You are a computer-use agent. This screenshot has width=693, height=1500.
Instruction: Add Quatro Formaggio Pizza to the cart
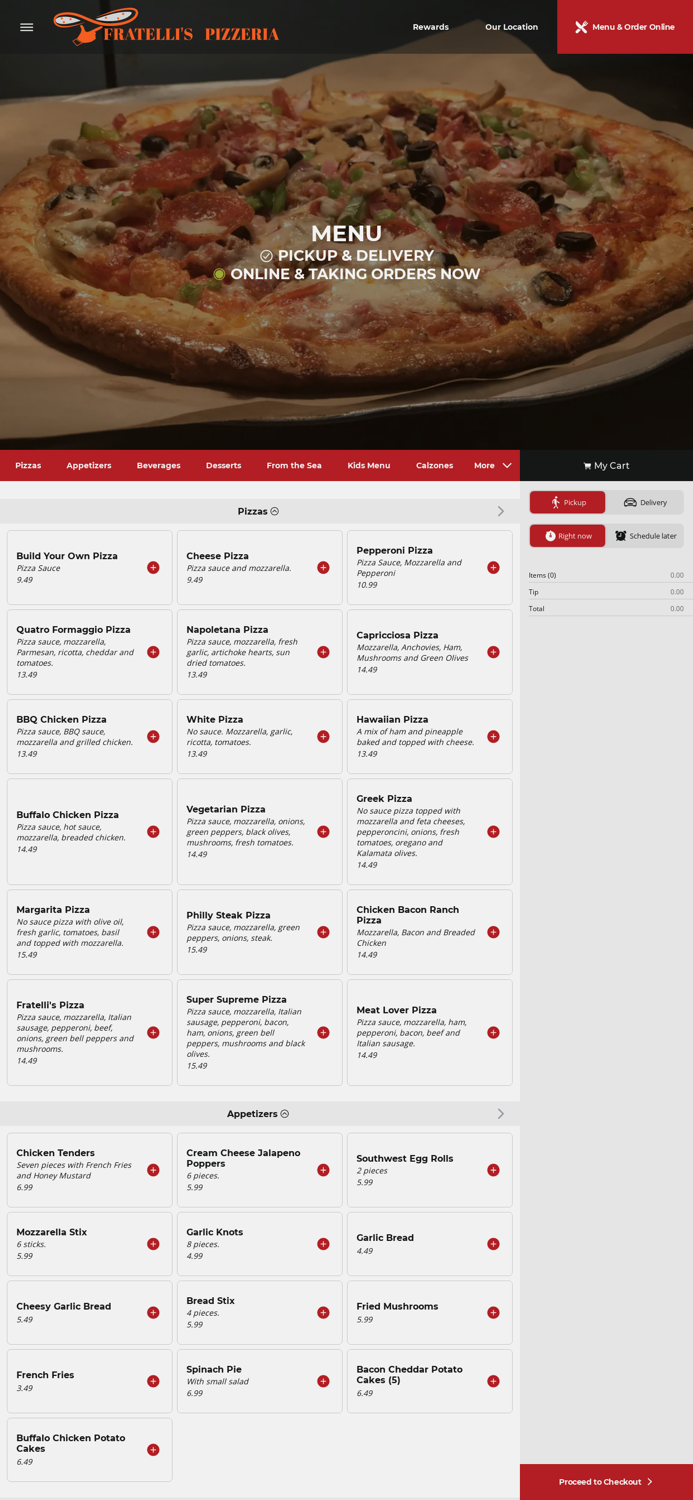153,652
